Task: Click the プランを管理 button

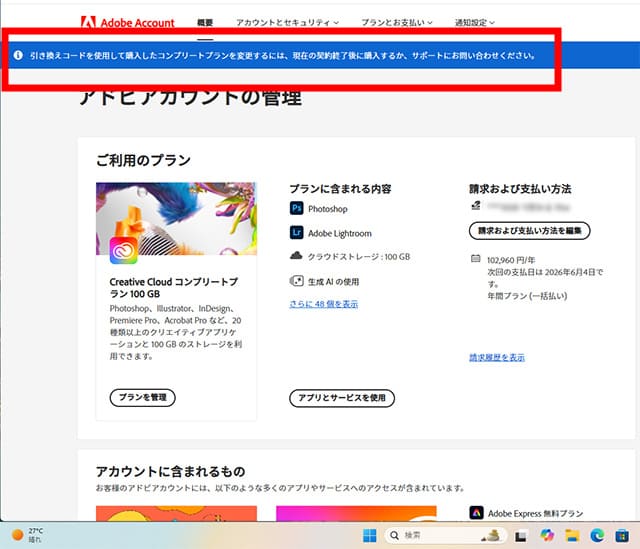Action: pos(142,398)
